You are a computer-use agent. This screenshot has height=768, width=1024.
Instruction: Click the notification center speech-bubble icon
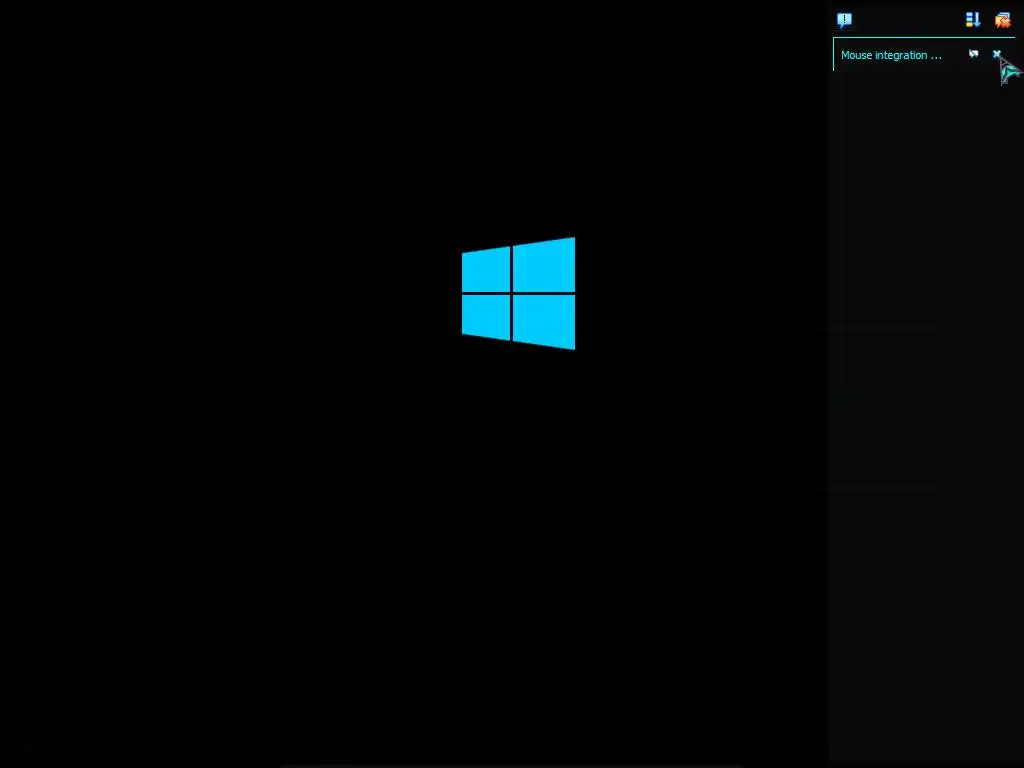[844, 20]
